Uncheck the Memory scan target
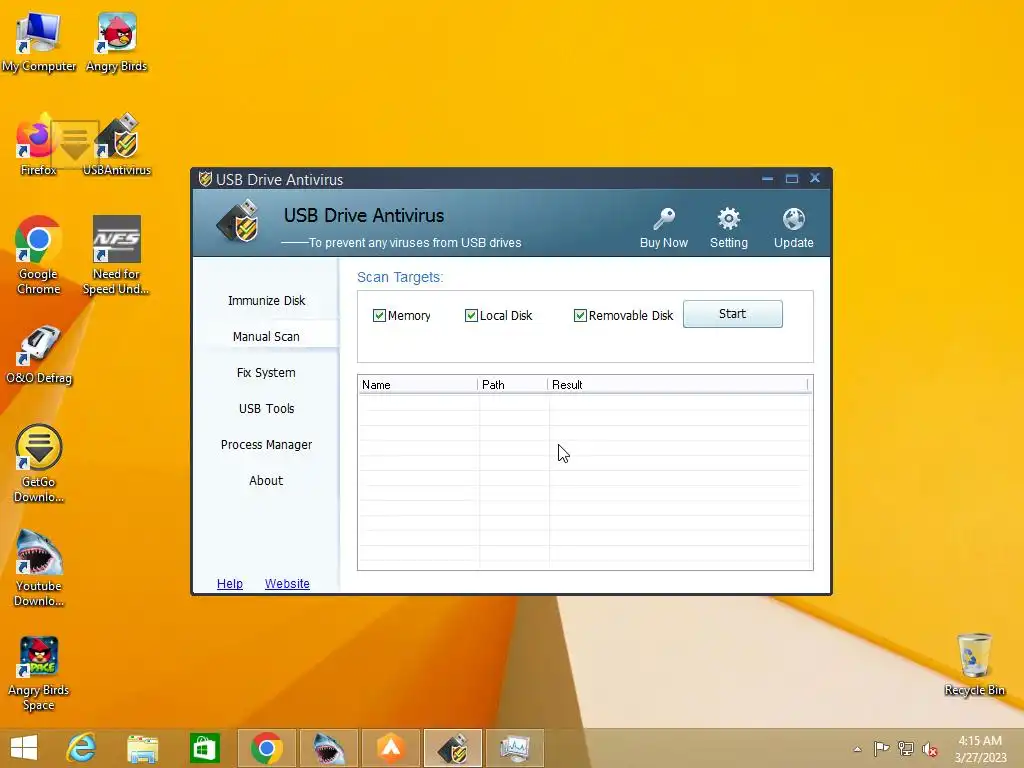The height and width of the screenshot is (768, 1024). point(379,315)
